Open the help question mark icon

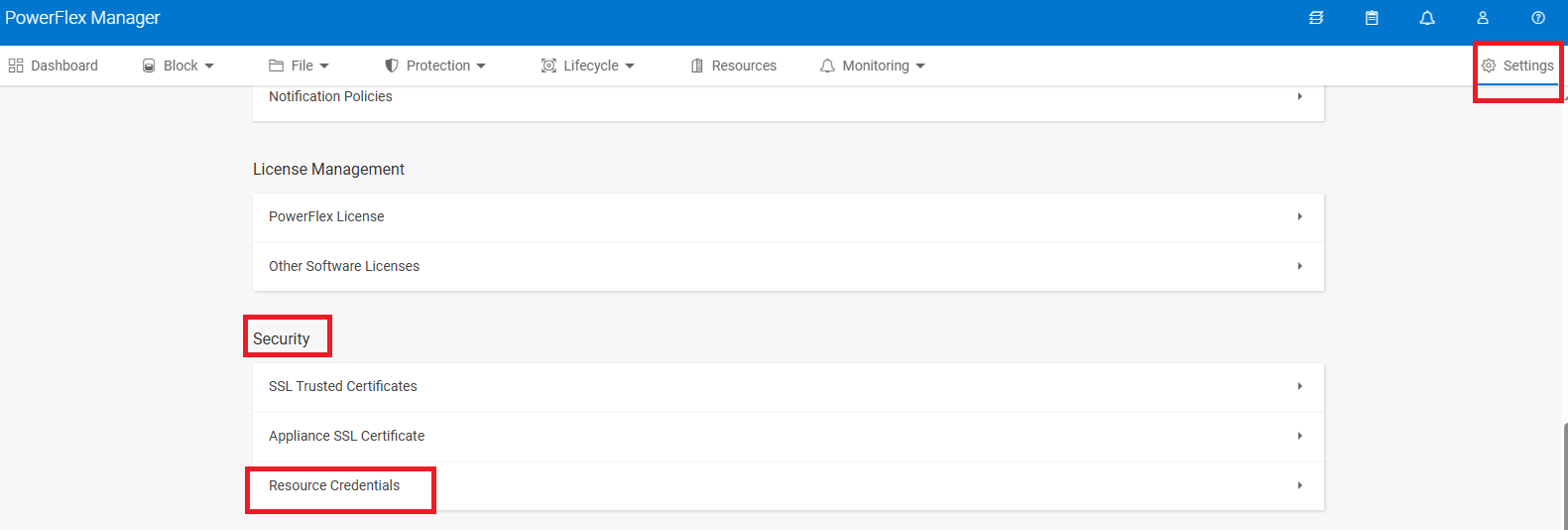click(x=1538, y=18)
